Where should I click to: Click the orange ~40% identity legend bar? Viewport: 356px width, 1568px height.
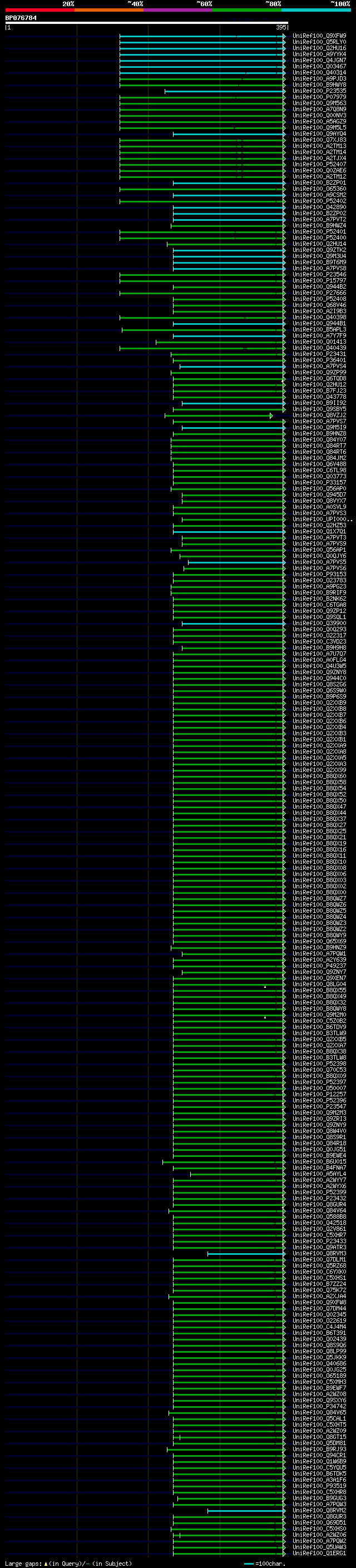109,10
